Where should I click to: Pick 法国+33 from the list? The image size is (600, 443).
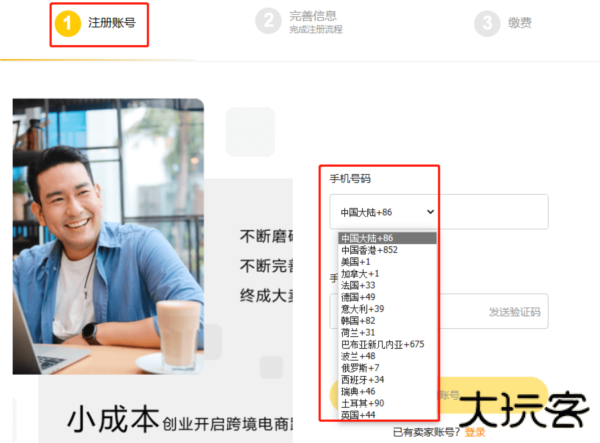387,285
